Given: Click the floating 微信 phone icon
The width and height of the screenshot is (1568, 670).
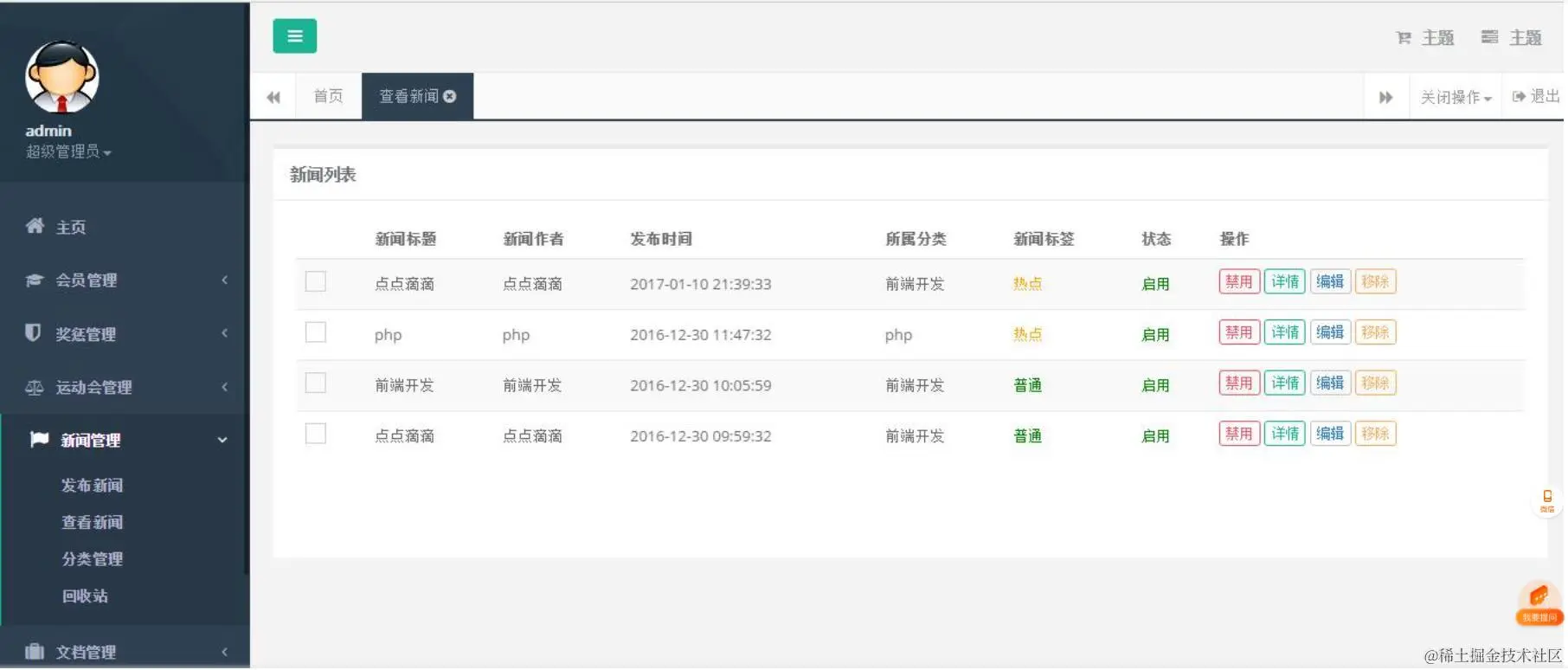Looking at the screenshot, I should 1547,500.
